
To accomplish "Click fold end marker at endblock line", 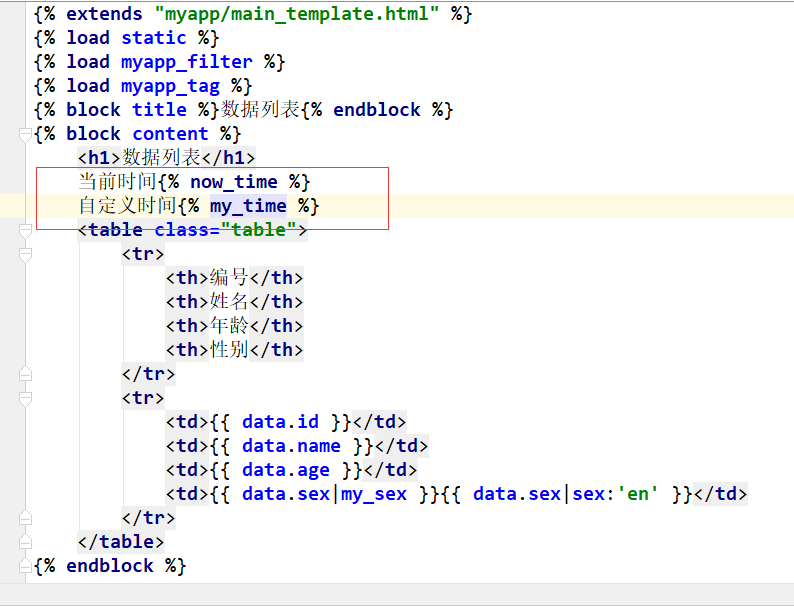I will pyautogui.click(x=25, y=566).
